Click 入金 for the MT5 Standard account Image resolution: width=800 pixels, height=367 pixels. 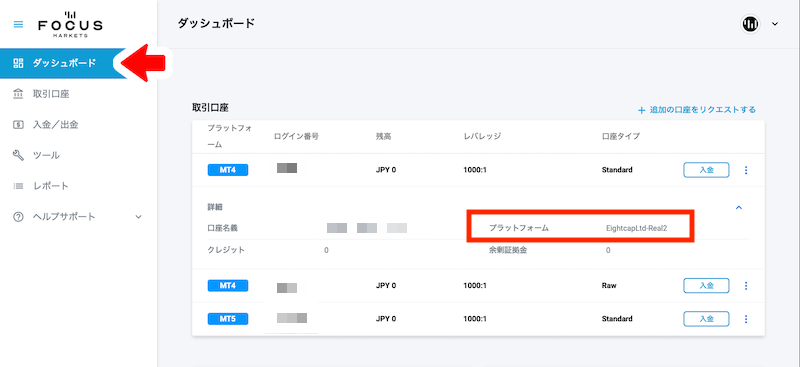(x=706, y=319)
